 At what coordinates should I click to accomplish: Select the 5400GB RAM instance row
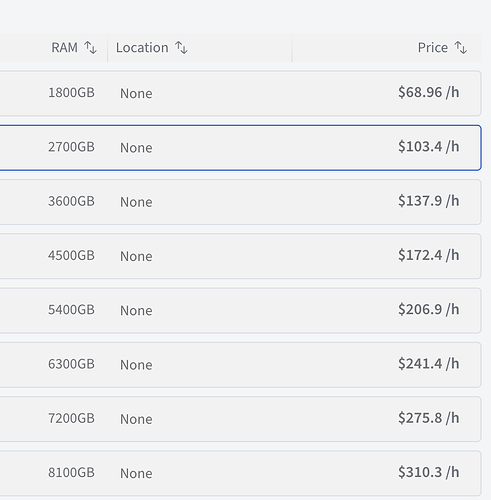tap(240, 311)
